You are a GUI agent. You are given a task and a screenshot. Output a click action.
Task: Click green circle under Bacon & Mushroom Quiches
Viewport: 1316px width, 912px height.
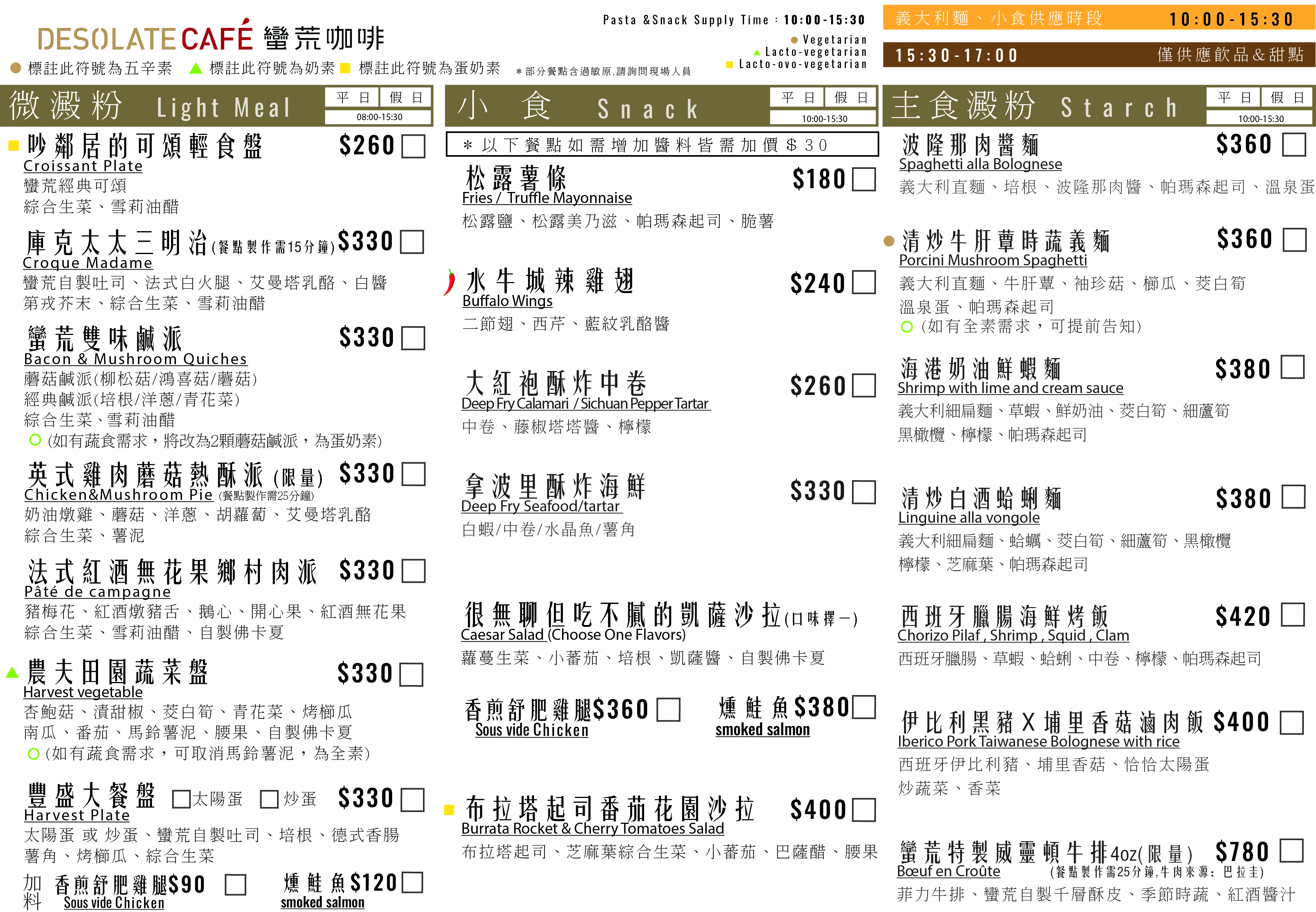click(35, 440)
